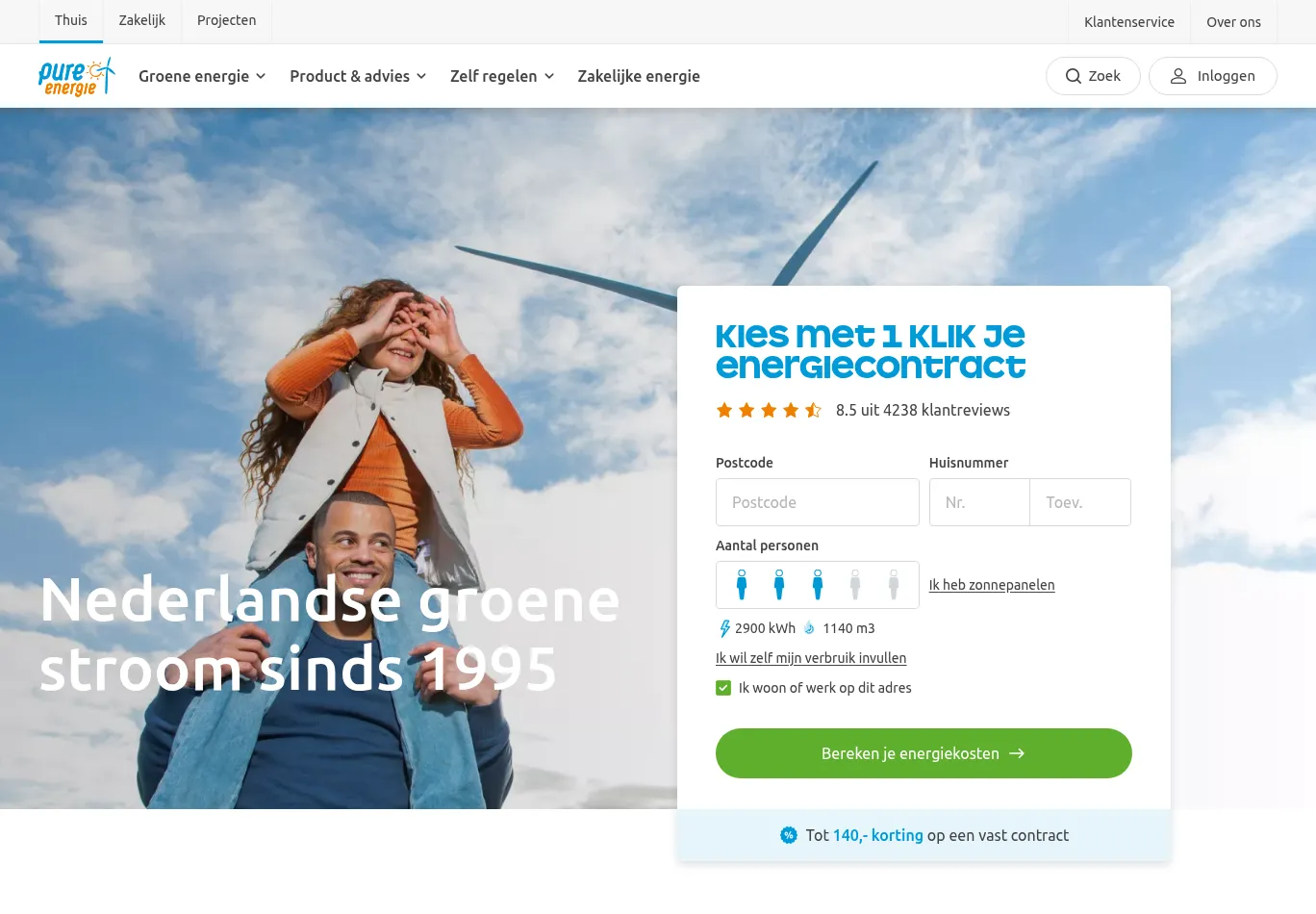Focus the Postcode input field
Screen dimensions: 1316x914
pos(818,502)
